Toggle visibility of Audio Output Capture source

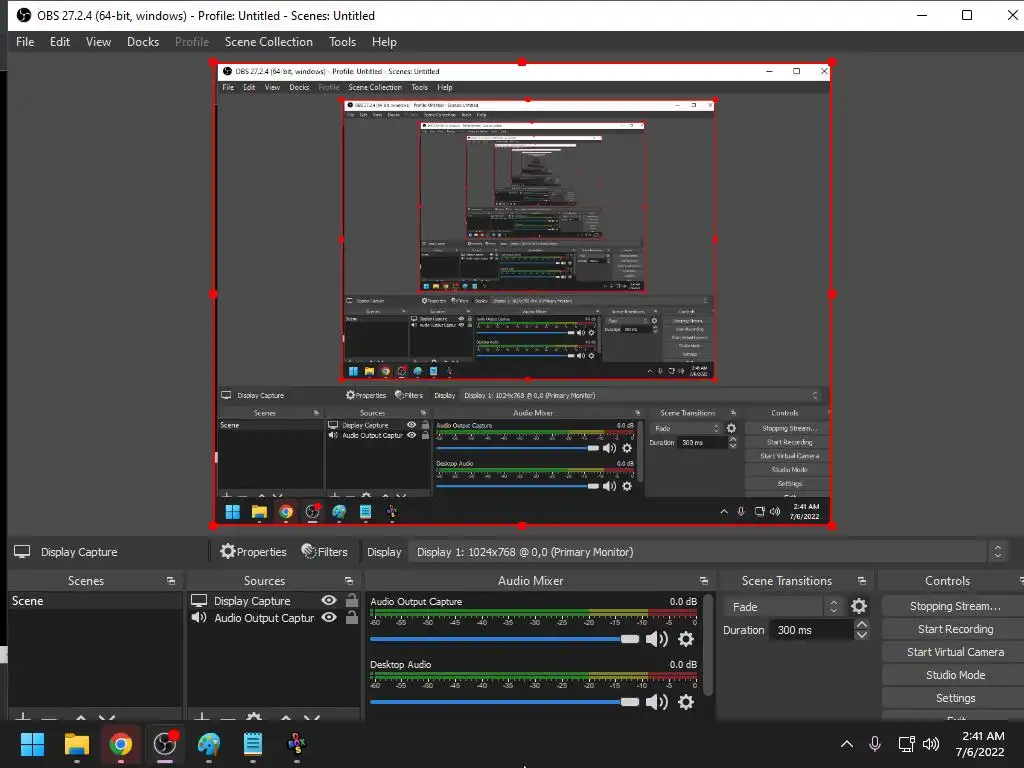(329, 617)
